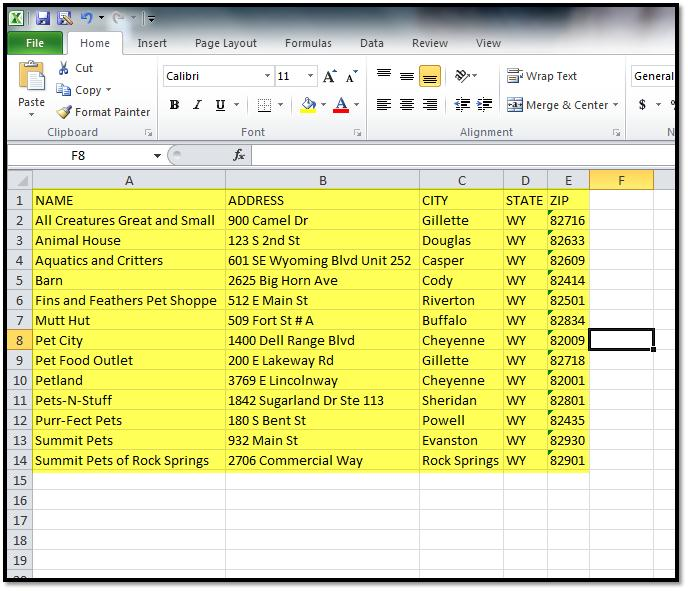The height and width of the screenshot is (591, 688).
Task: Click the Name Box showing F8
Action: (79, 156)
